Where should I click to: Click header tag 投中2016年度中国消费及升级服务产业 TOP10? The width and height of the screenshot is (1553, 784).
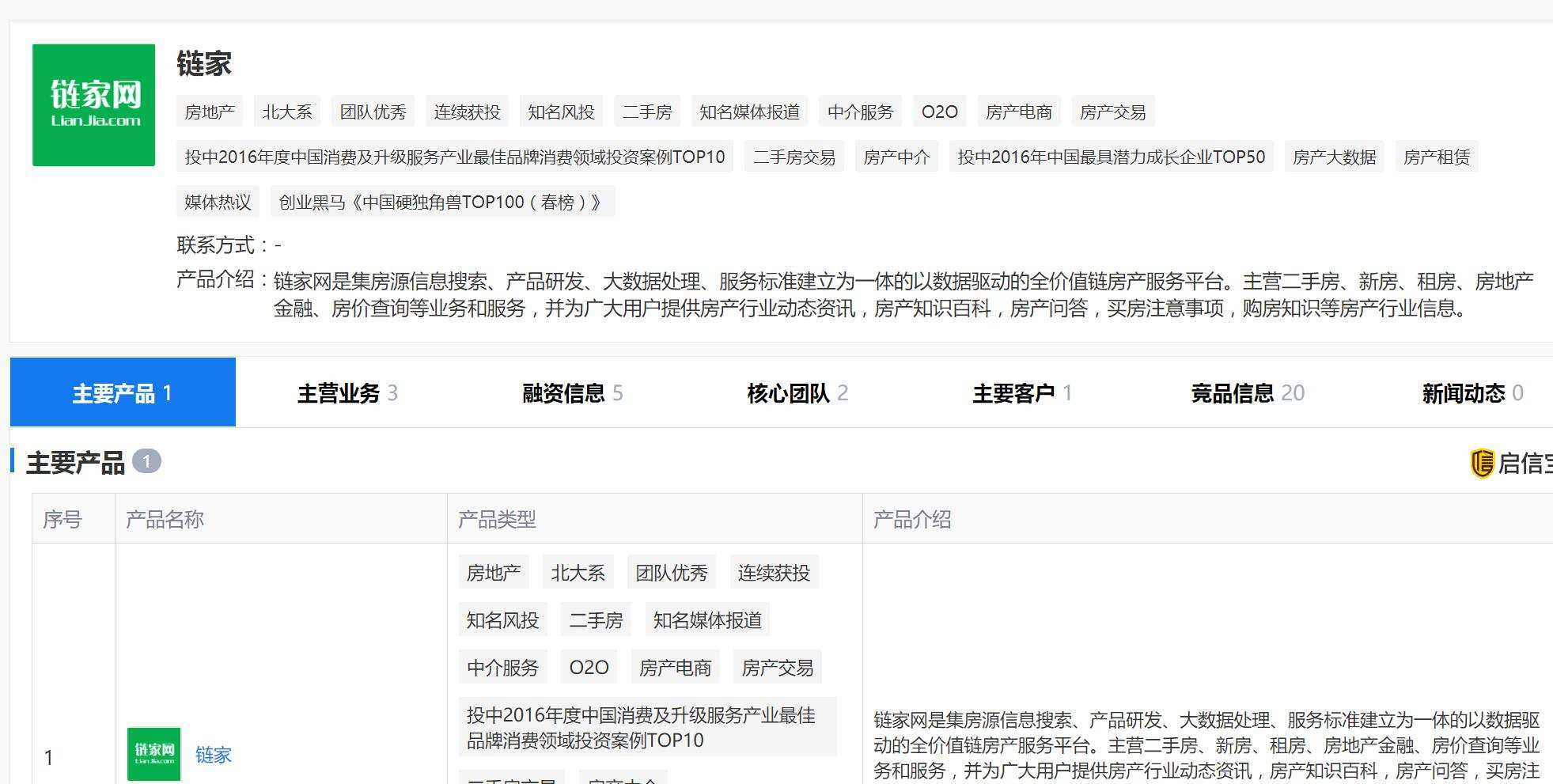[455, 157]
